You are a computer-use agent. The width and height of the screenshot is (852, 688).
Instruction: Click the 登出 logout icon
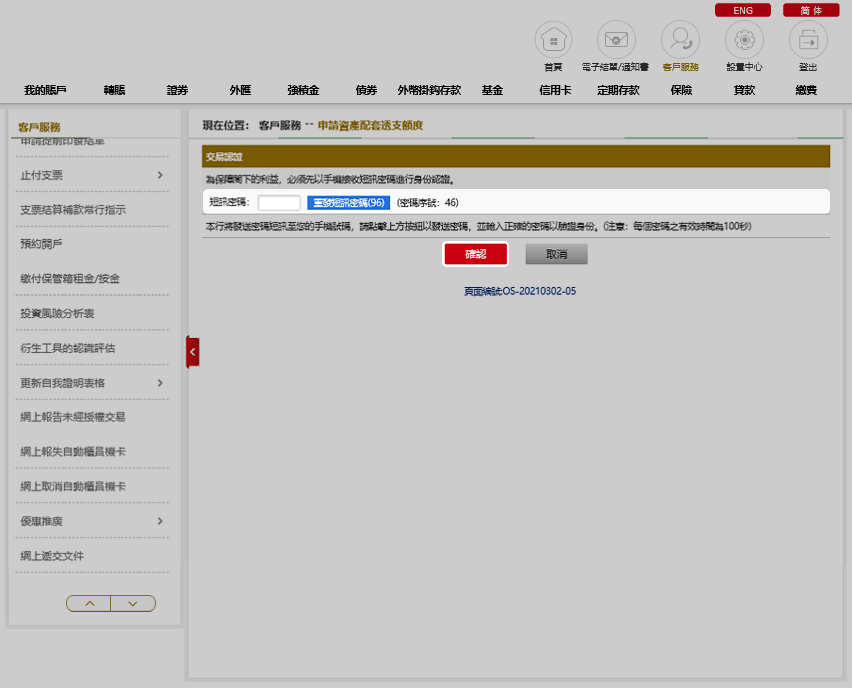[x=808, y=40]
